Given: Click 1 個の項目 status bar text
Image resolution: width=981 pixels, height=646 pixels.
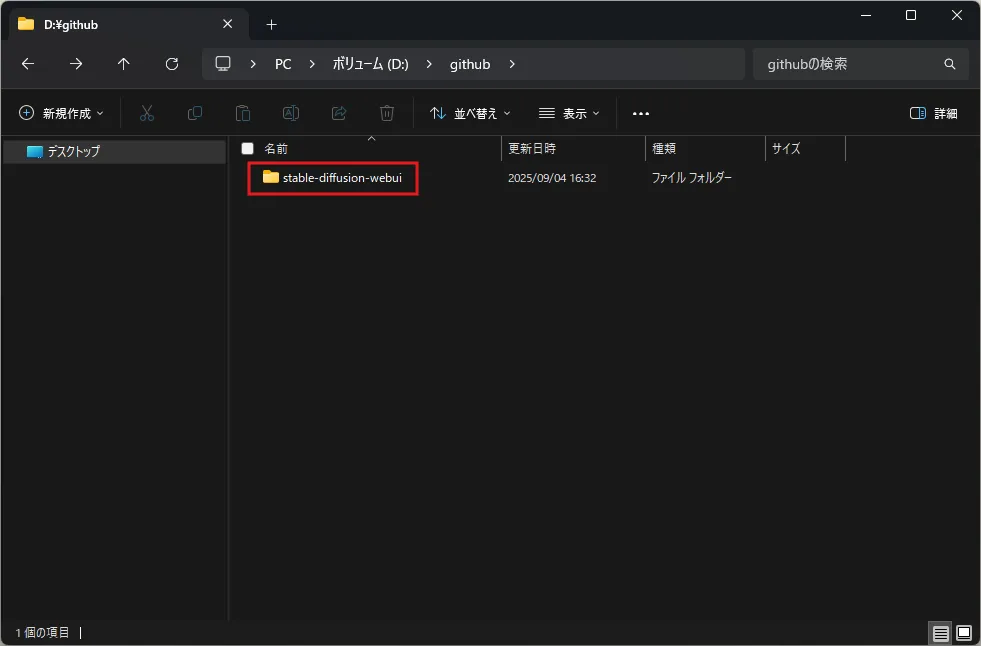Looking at the screenshot, I should [x=42, y=632].
